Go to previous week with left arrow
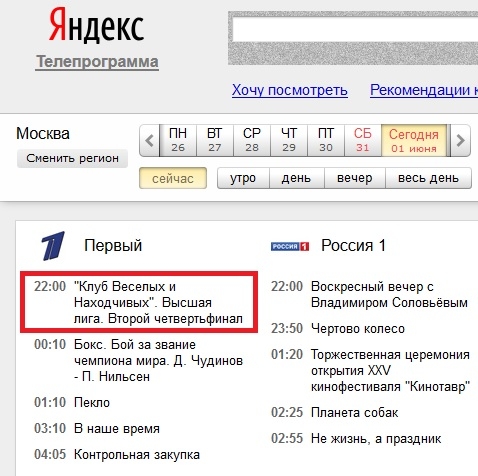Screen dimensions: 478x476 coord(149,140)
